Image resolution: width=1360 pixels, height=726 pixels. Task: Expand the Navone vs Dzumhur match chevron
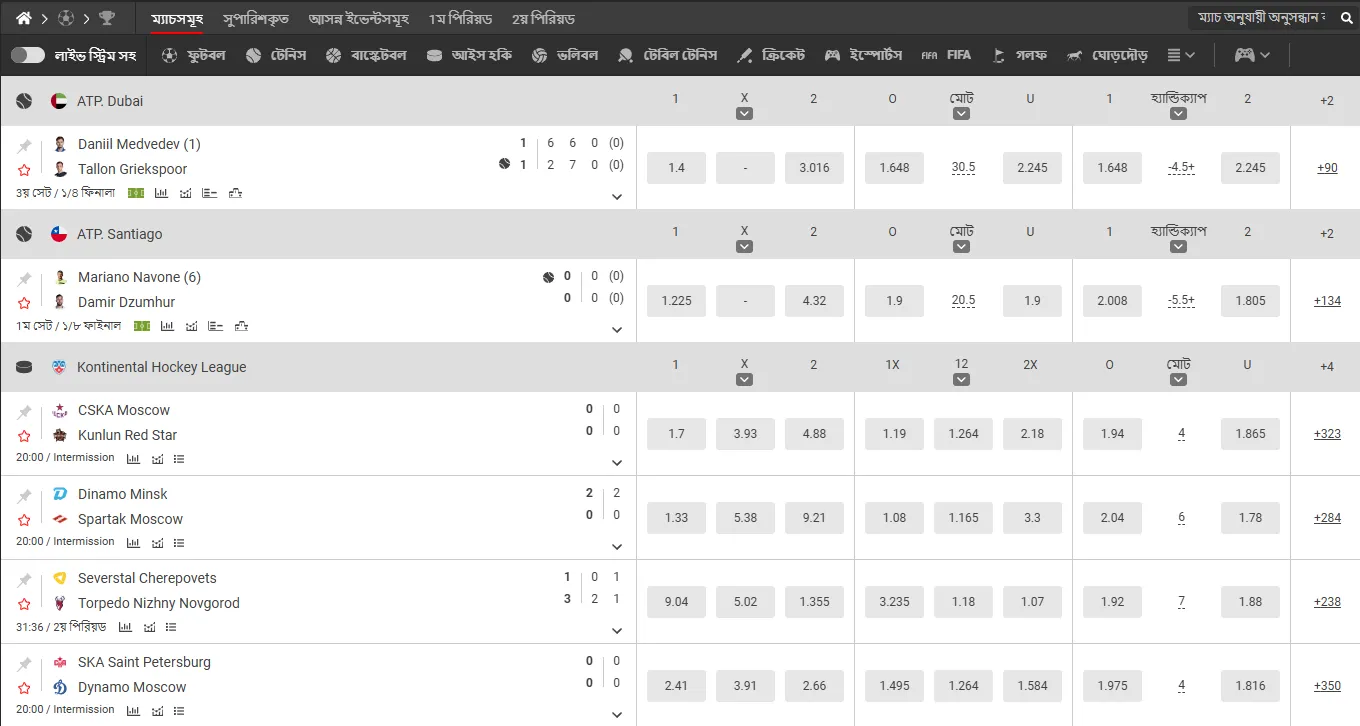tap(617, 330)
